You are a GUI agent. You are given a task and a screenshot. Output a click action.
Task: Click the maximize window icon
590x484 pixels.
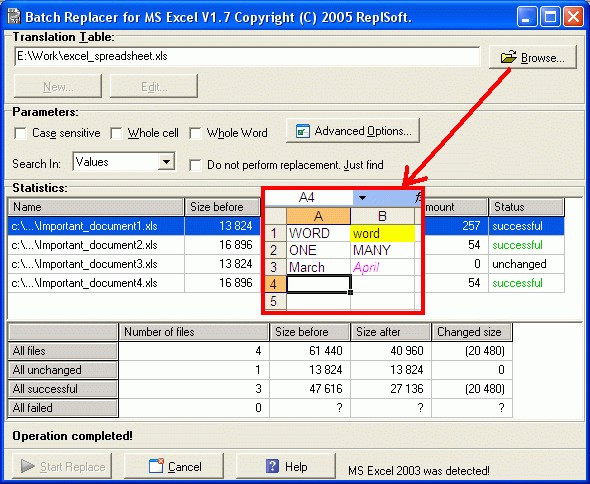tap(550, 17)
